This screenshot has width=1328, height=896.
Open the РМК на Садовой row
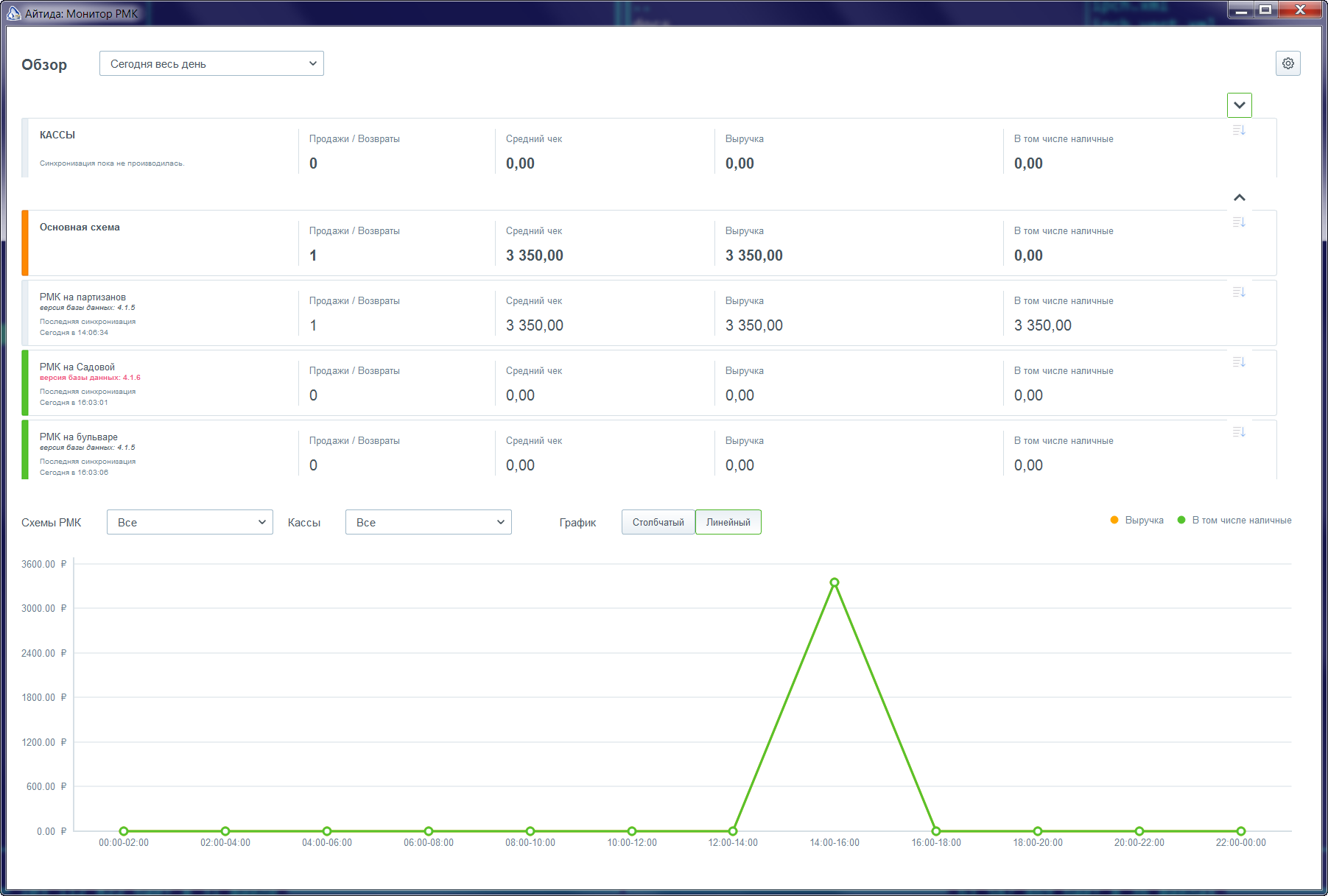point(649,383)
